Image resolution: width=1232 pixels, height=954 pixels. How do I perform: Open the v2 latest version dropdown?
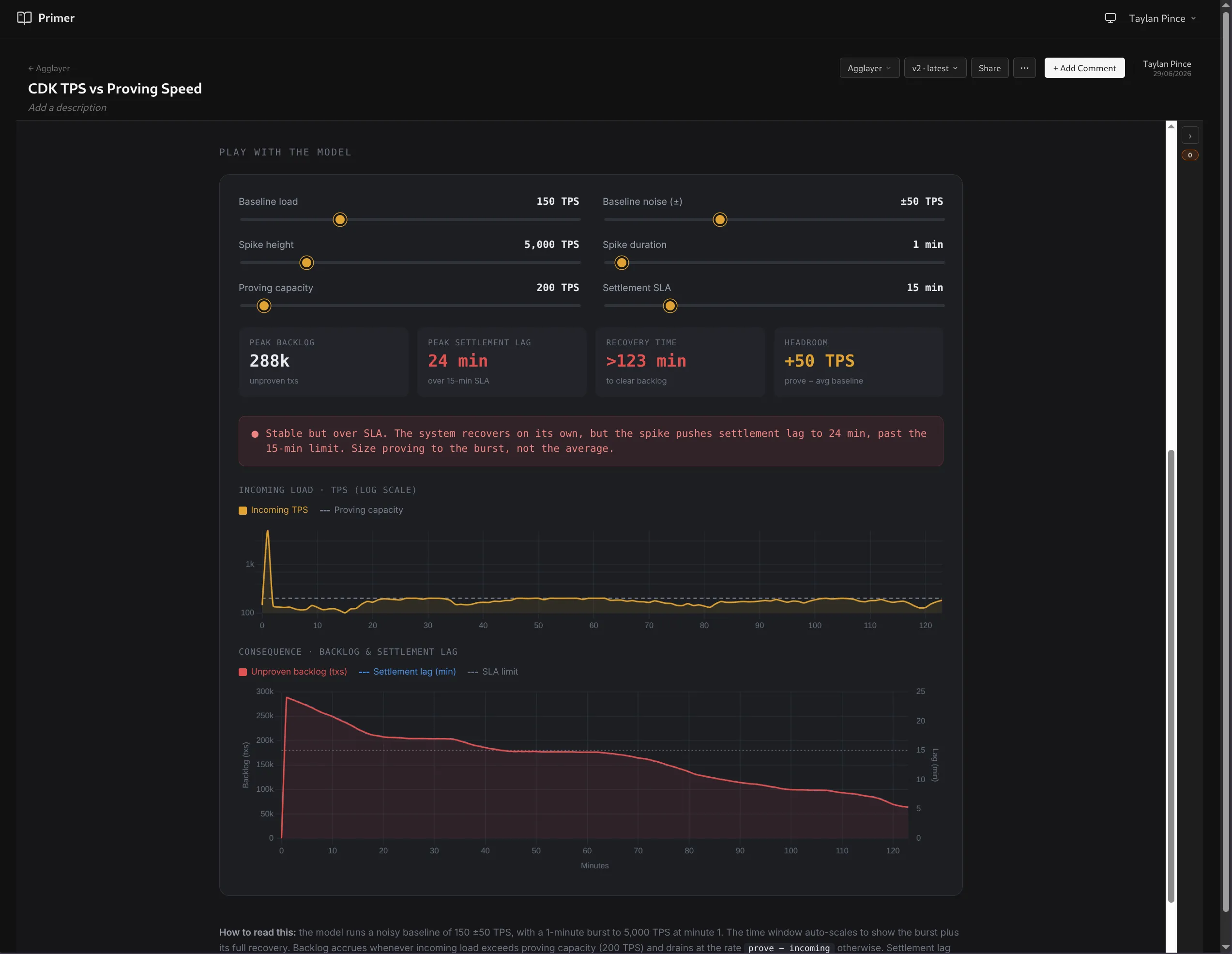coord(935,68)
